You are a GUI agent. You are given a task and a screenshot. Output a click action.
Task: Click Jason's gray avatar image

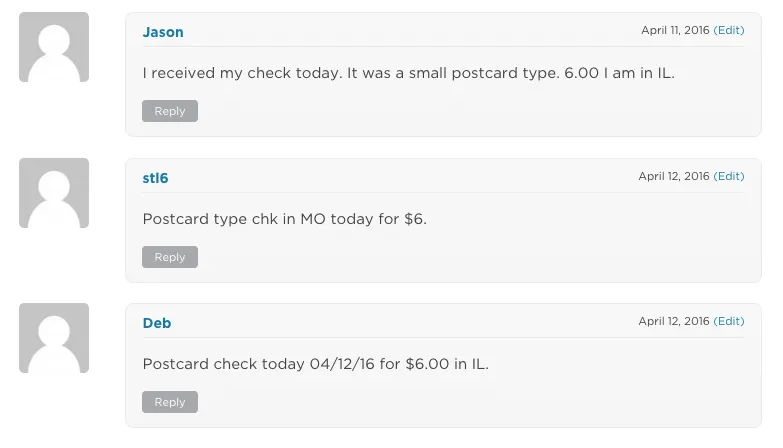[54, 47]
